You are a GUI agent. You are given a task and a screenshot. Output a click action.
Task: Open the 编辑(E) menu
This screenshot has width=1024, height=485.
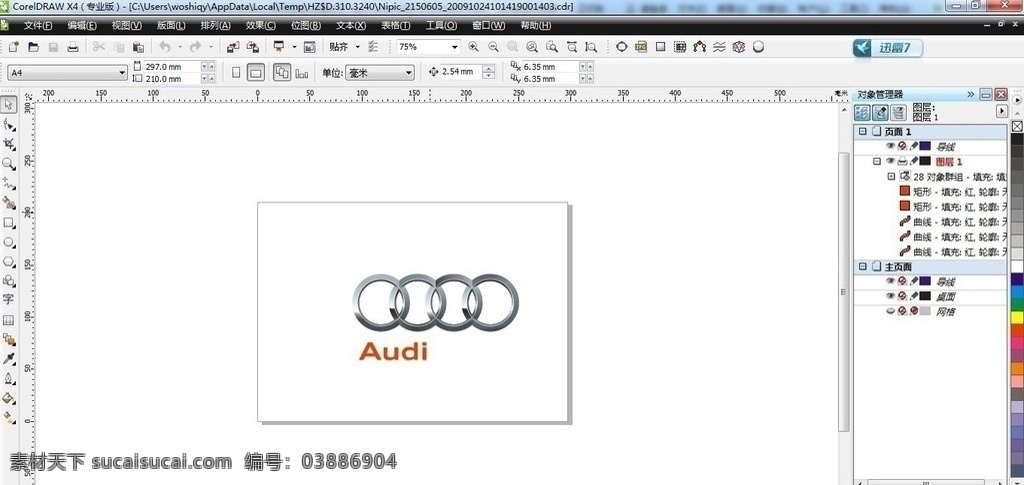pyautogui.click(x=82, y=25)
